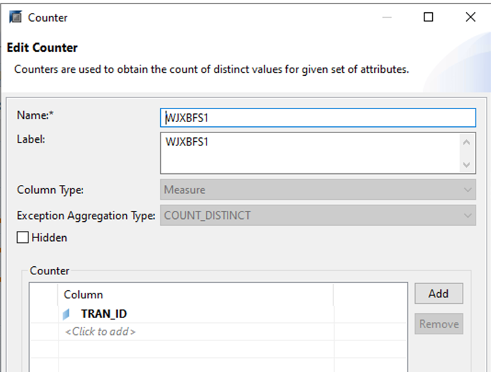Click the TRAN_ID column attribute icon
The width and height of the screenshot is (491, 372).
pyautogui.click(x=66, y=314)
